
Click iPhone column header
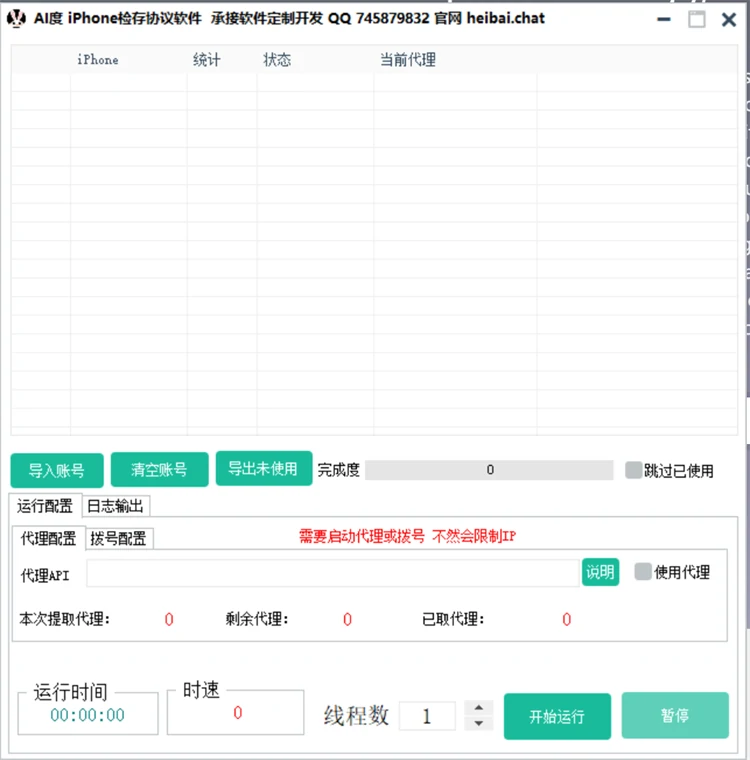pyautogui.click(x=98, y=60)
